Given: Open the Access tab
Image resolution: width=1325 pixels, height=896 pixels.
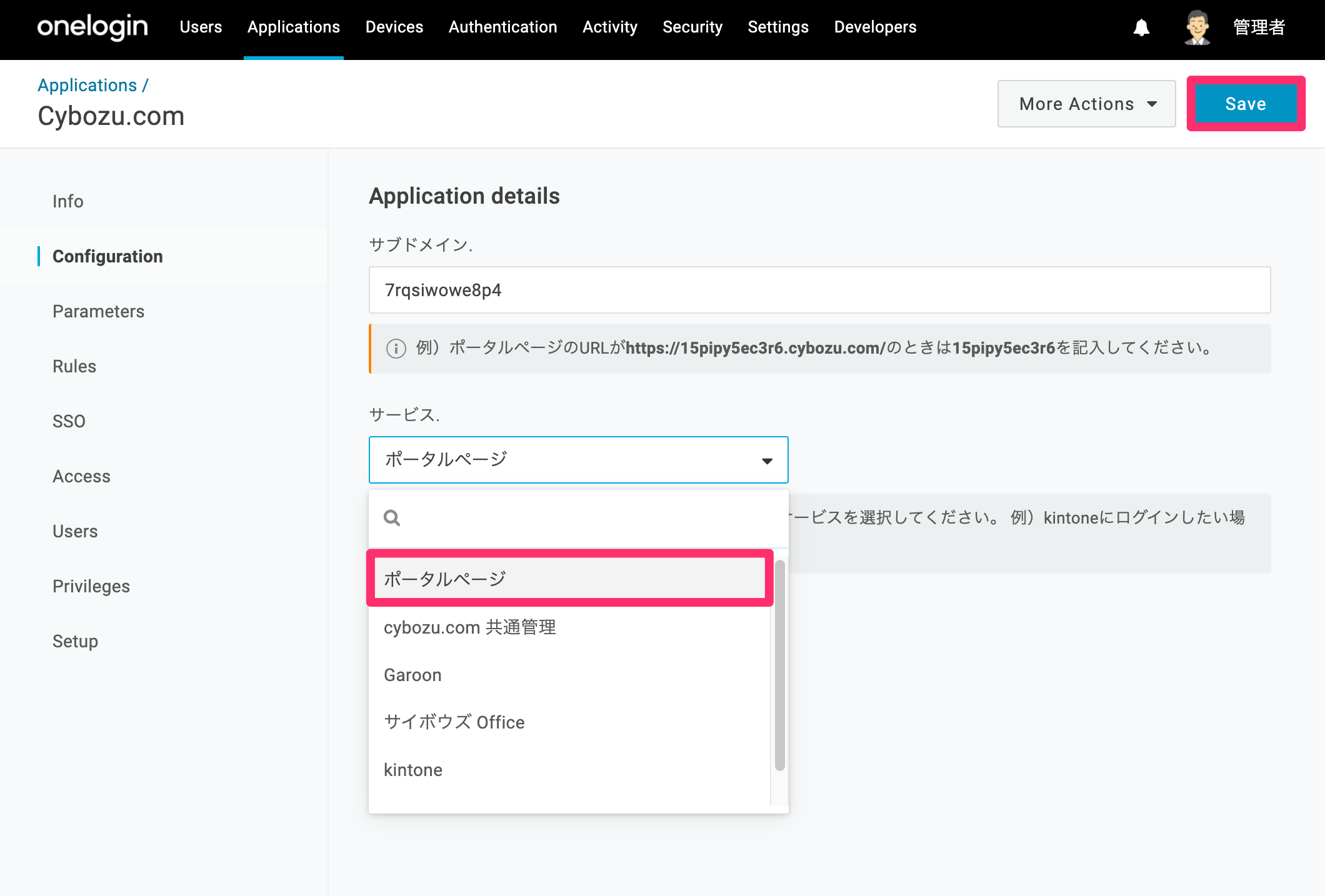Looking at the screenshot, I should point(81,476).
